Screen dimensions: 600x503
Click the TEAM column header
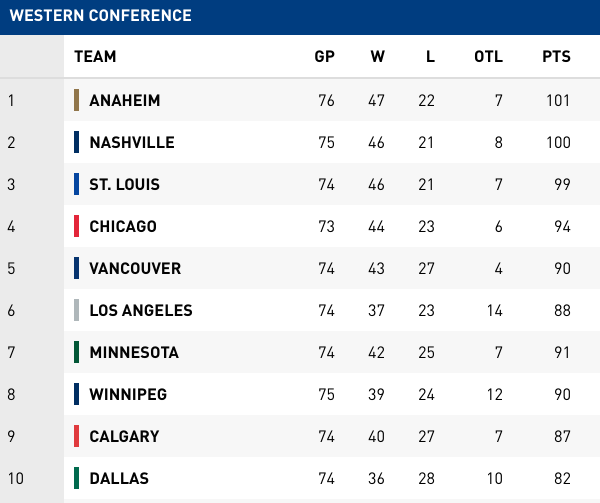click(x=95, y=56)
